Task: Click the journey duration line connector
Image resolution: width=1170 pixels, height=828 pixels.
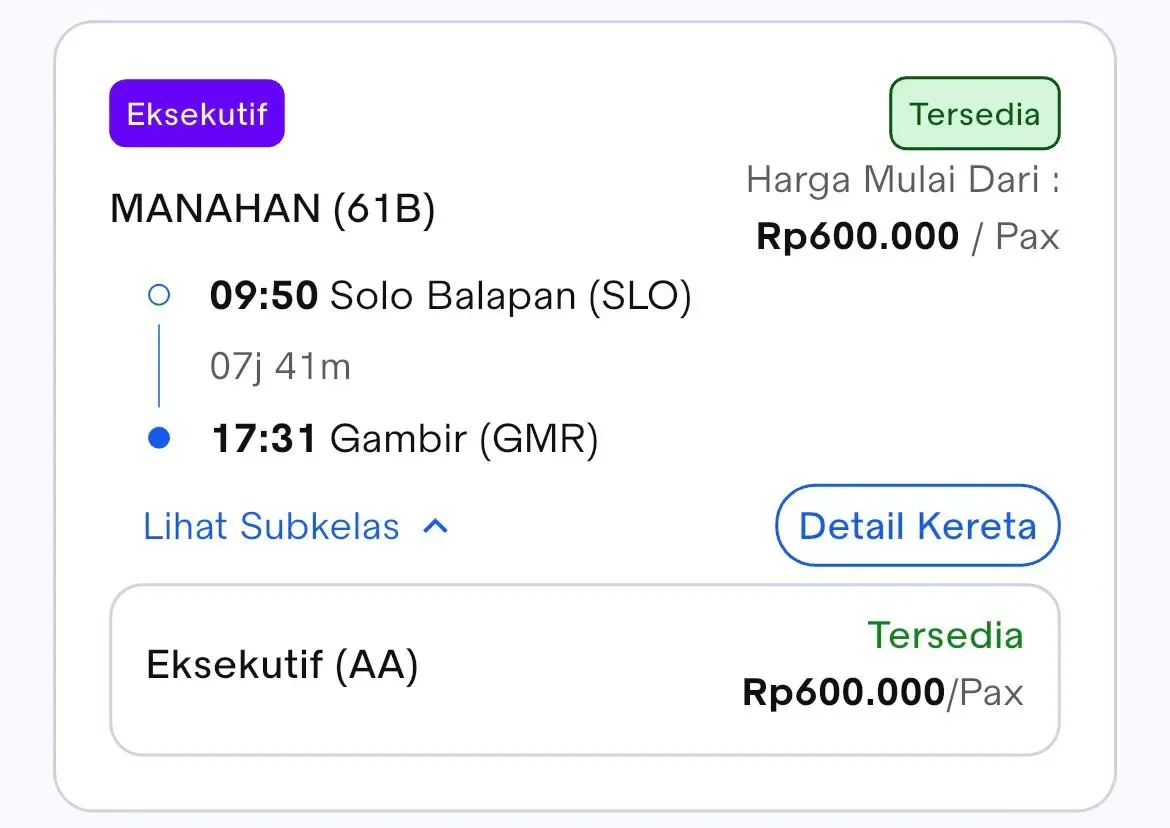Action: point(159,365)
